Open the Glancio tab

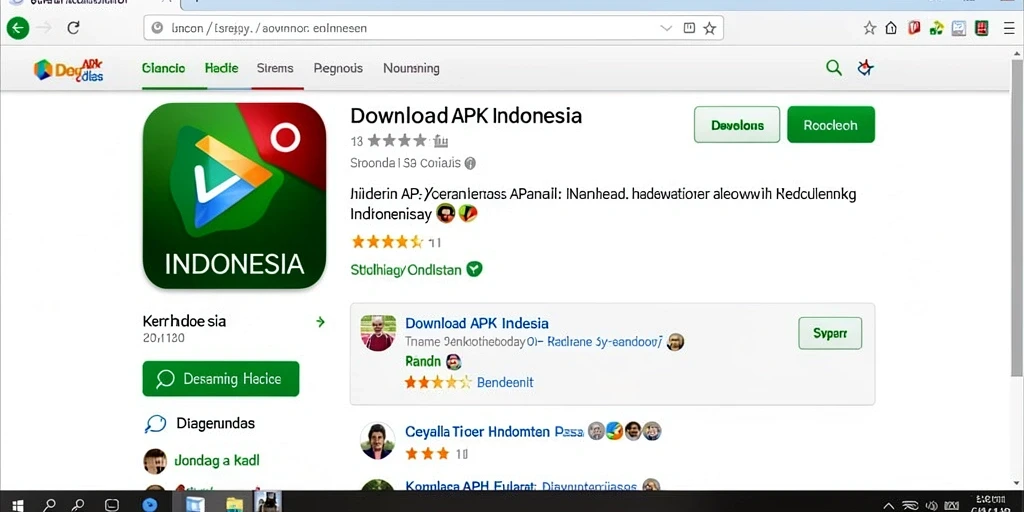pos(163,68)
